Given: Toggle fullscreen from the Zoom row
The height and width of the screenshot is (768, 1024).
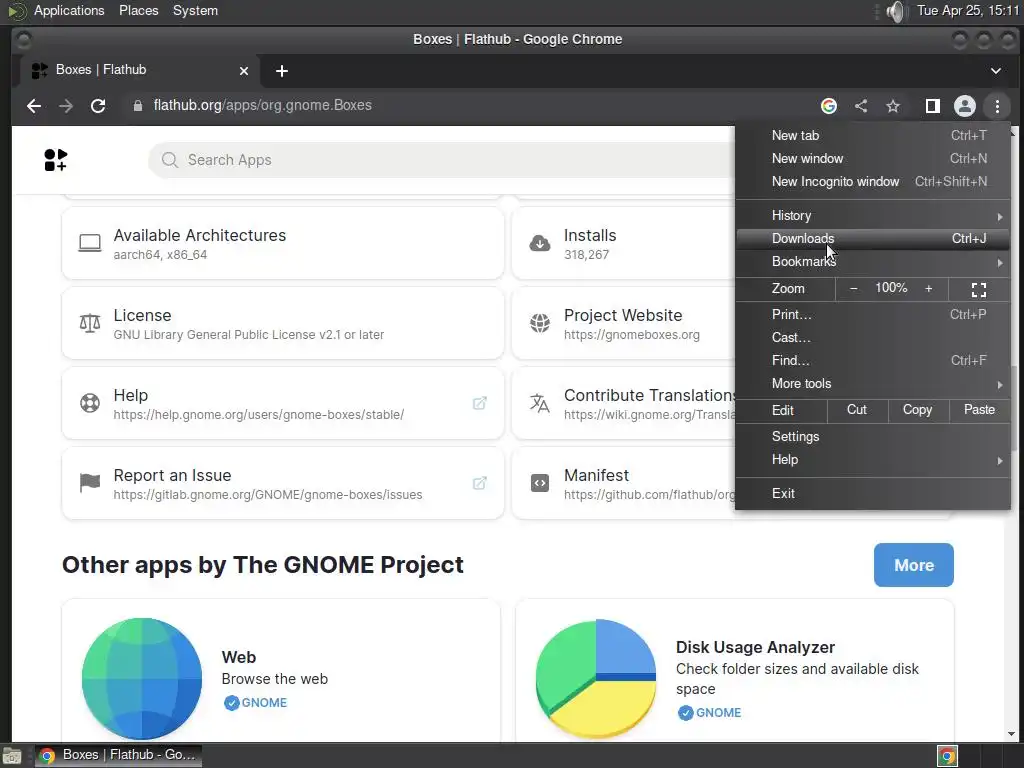Looking at the screenshot, I should point(978,289).
